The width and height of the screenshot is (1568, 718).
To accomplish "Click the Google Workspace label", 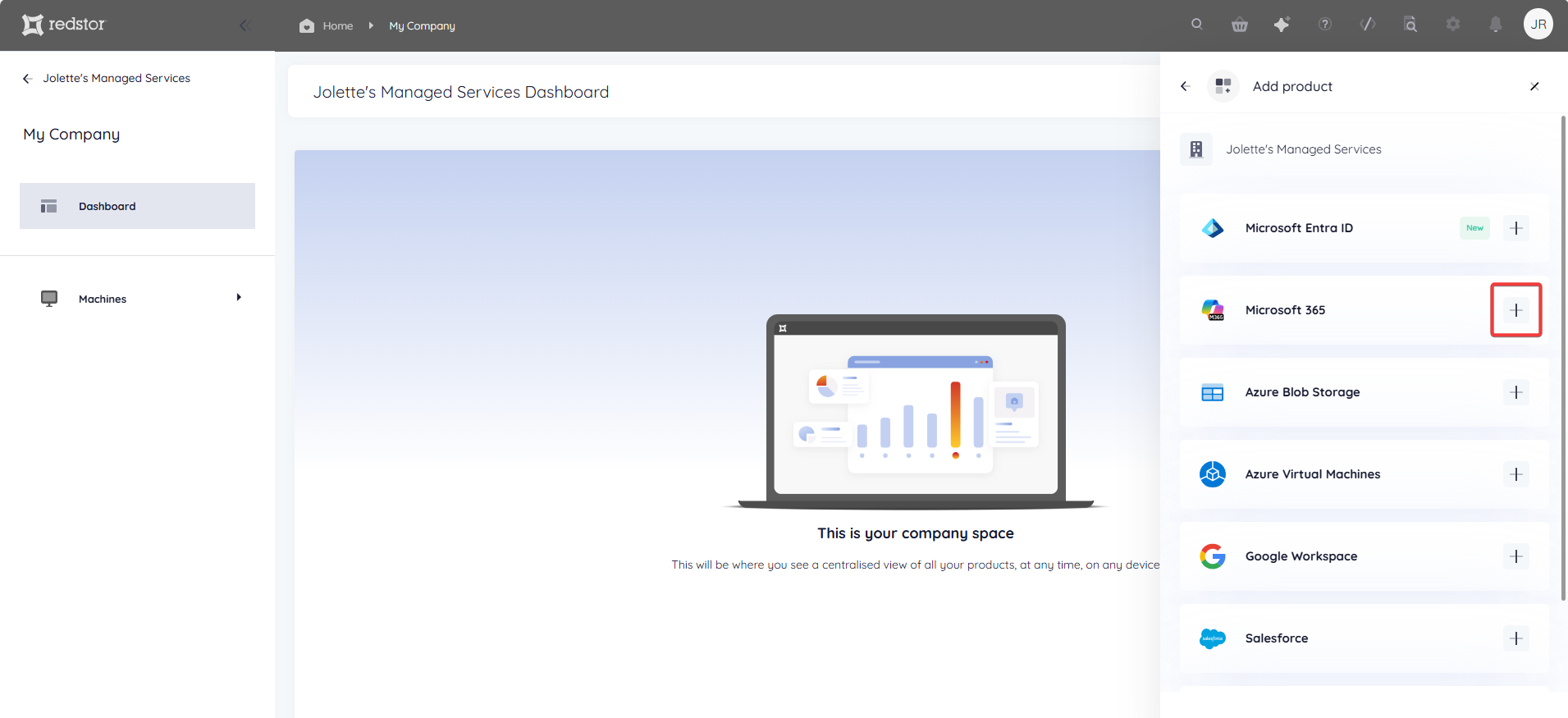I will click(x=1301, y=556).
